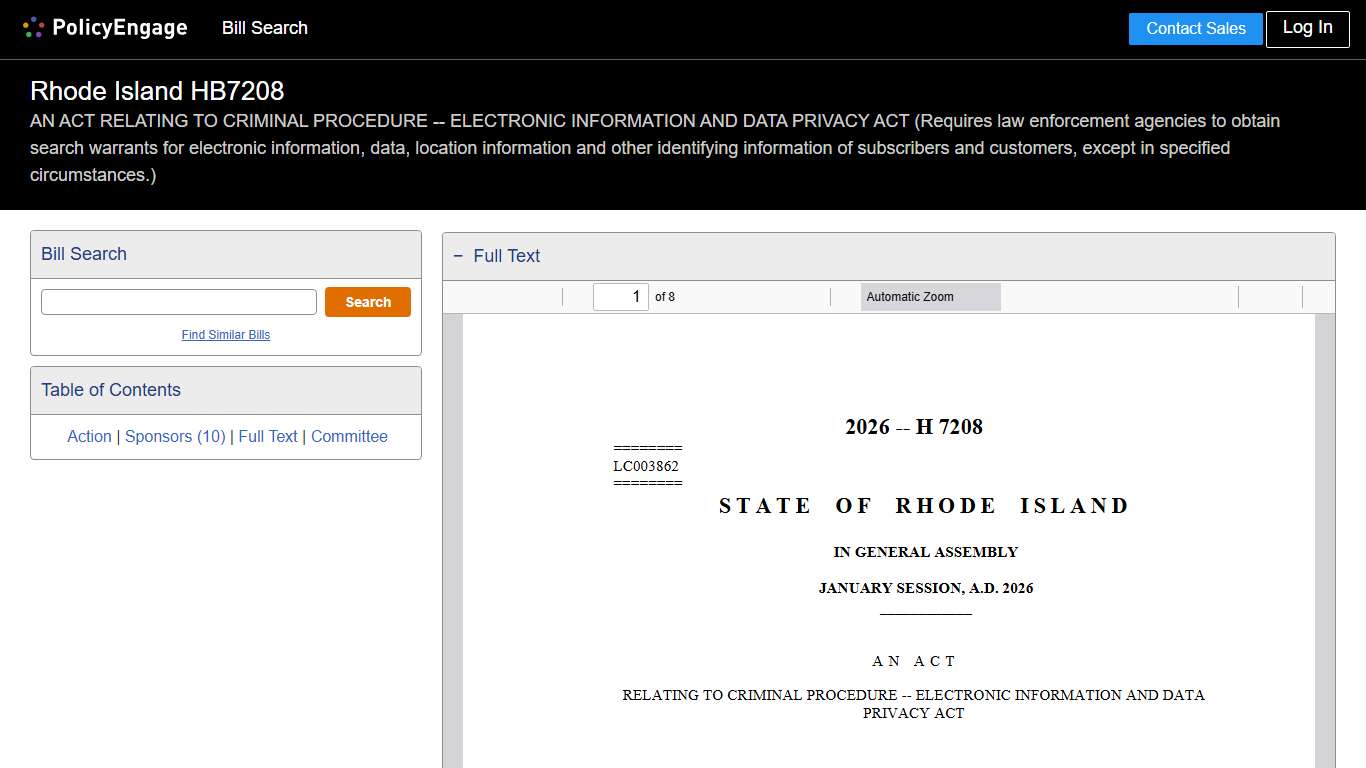Click the Committee link
This screenshot has width=1366, height=768.
pos(349,436)
